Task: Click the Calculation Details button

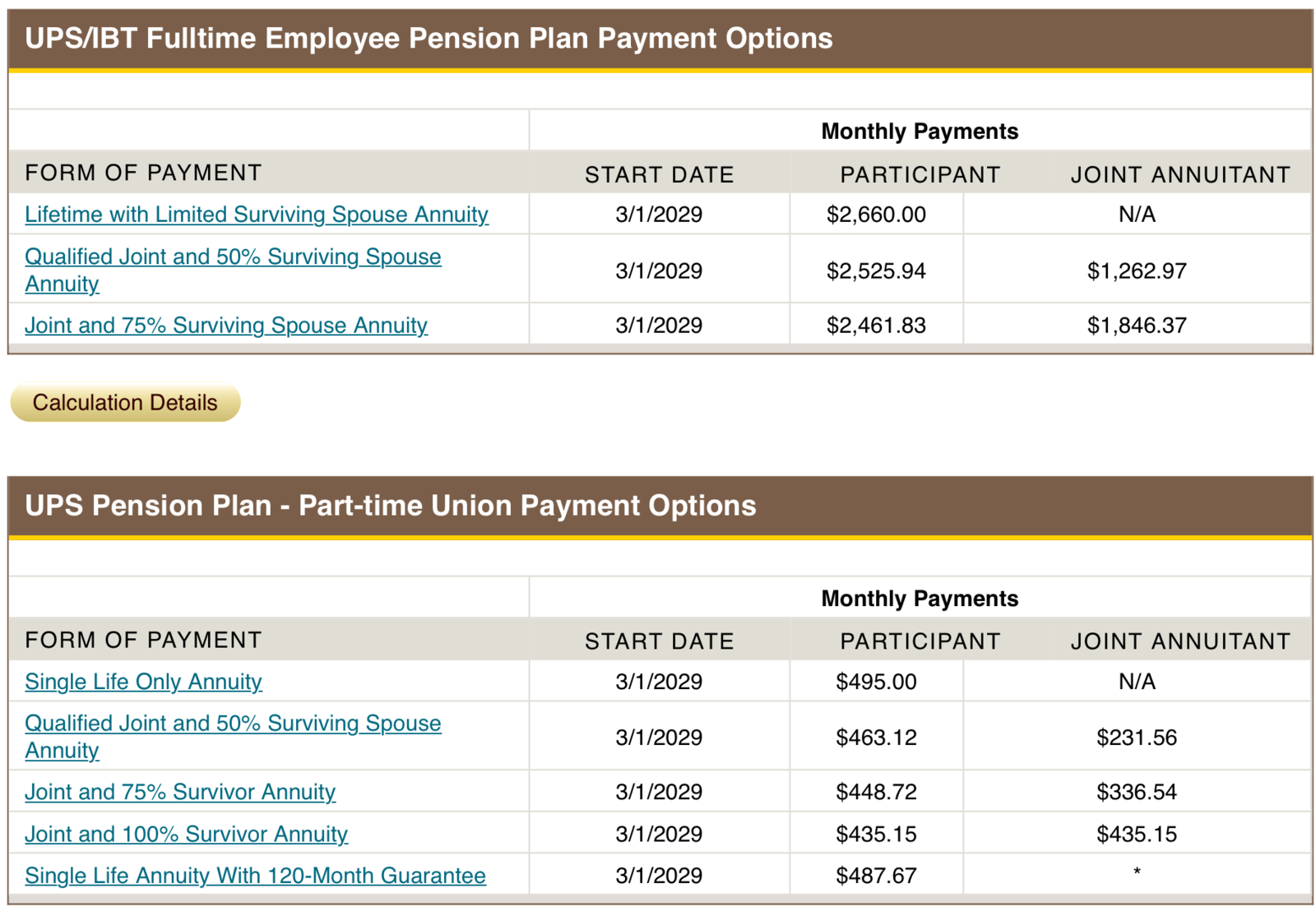Action: coord(125,403)
